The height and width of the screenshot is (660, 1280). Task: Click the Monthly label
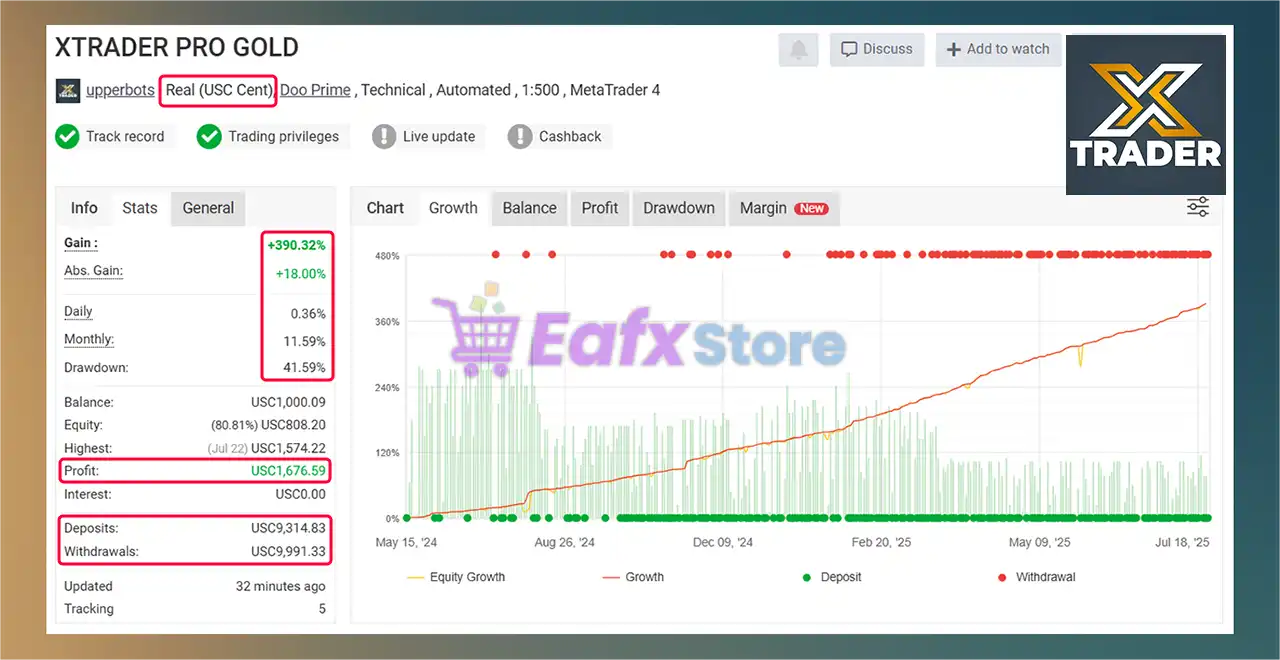pyautogui.click(x=89, y=340)
